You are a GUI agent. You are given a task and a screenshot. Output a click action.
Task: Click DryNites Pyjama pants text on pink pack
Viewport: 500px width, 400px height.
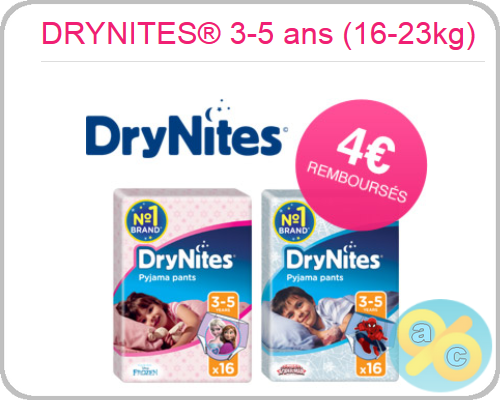(185, 264)
